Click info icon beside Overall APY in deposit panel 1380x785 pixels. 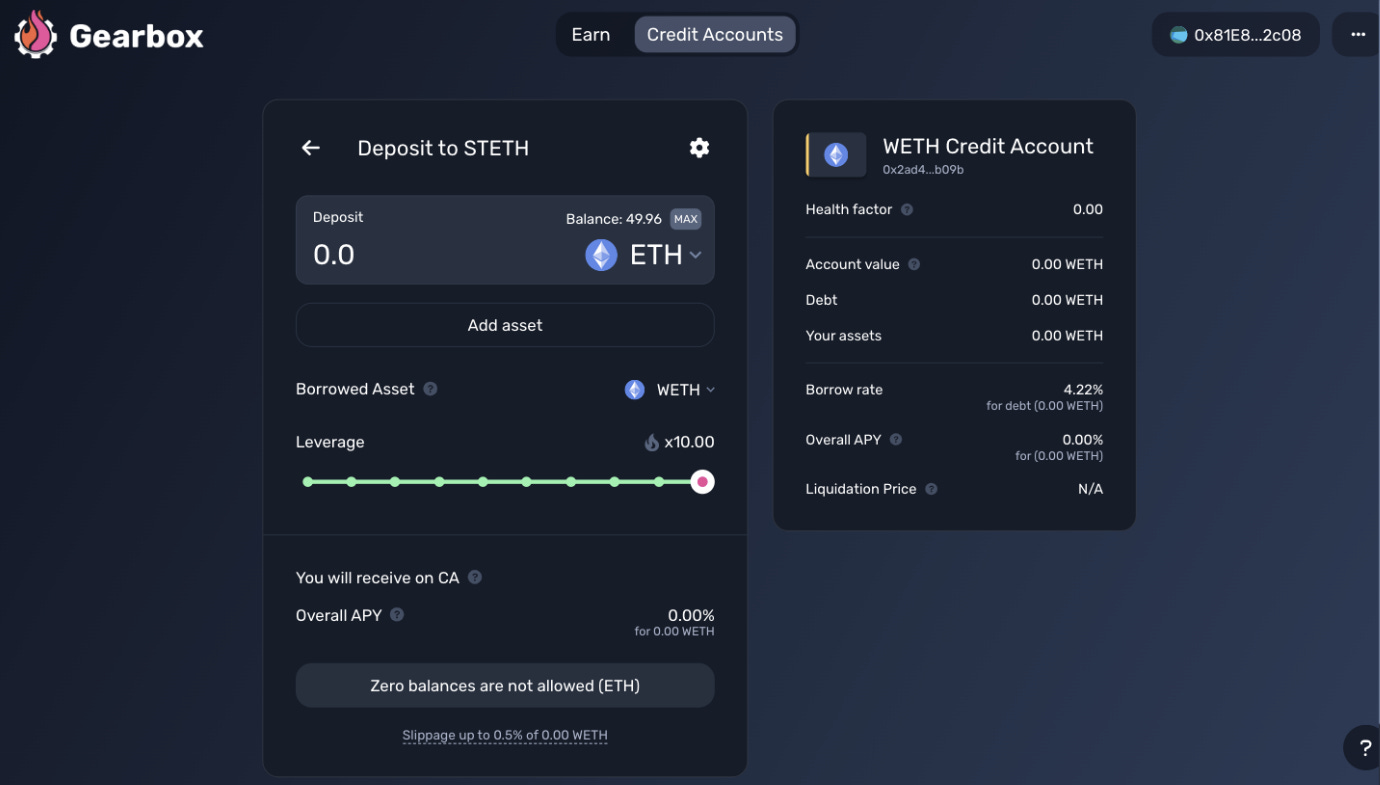click(397, 615)
